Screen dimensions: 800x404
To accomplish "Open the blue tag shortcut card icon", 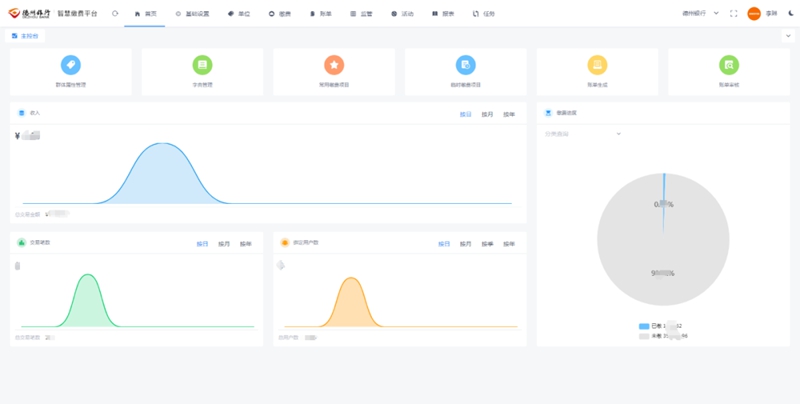I will coord(70,65).
